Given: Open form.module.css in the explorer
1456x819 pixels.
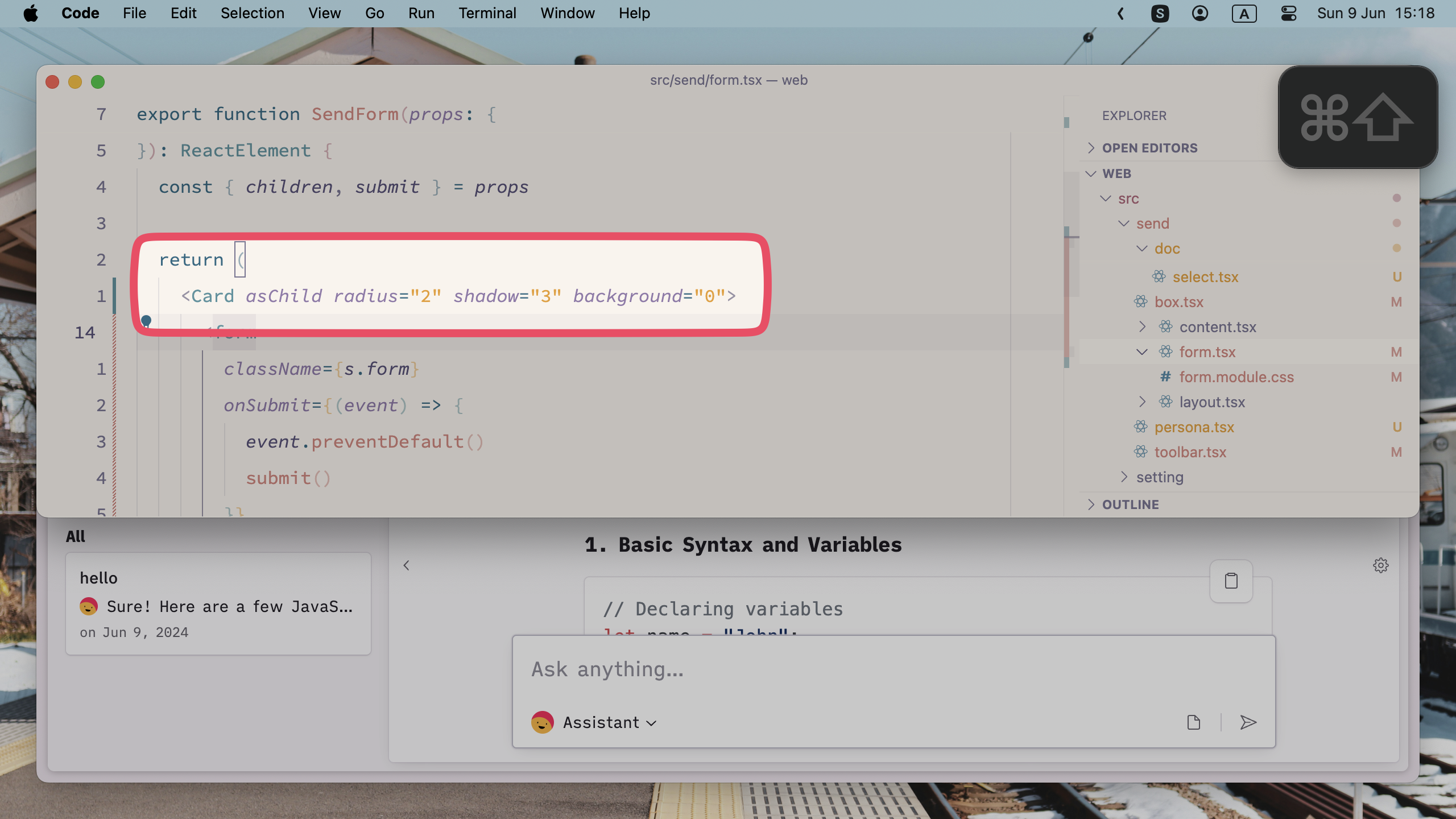Looking at the screenshot, I should [x=1236, y=377].
